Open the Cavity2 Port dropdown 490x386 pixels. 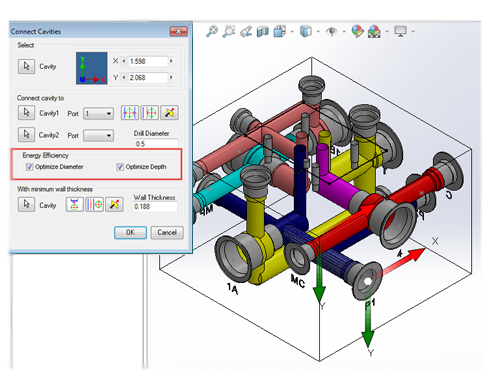tap(99, 136)
